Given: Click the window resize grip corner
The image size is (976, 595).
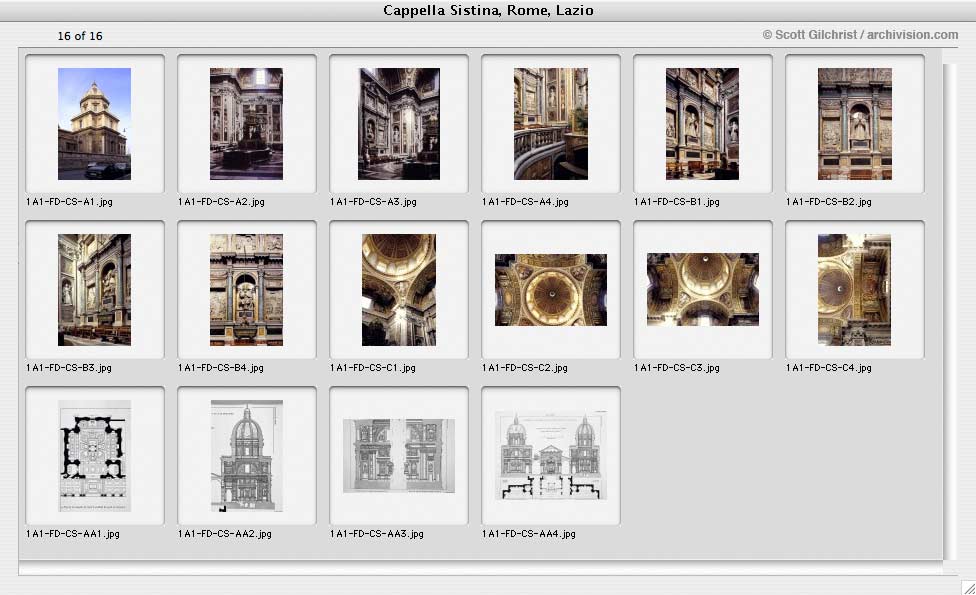Looking at the screenshot, I should 969,588.
